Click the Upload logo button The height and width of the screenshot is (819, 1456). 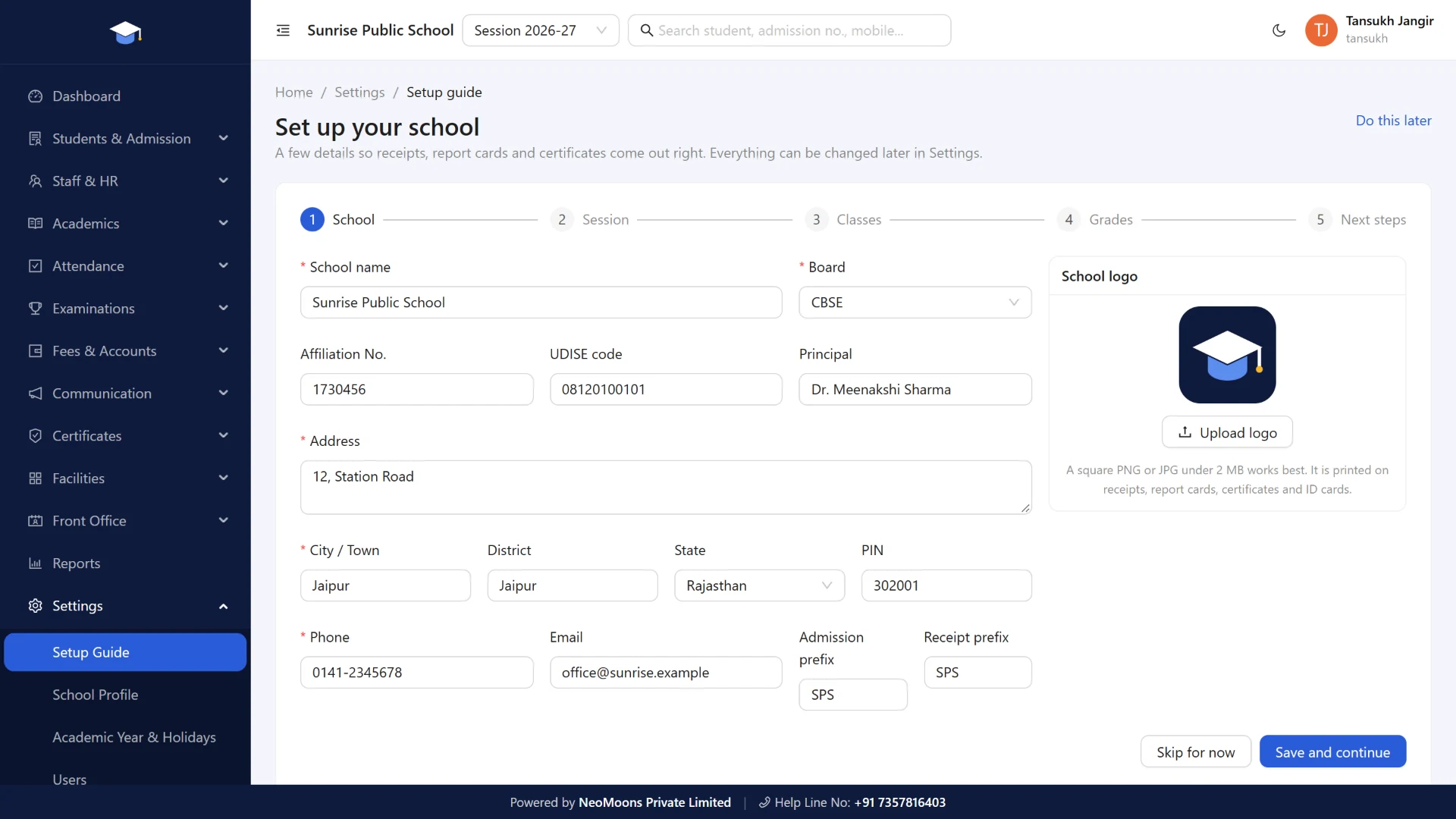[1227, 432]
